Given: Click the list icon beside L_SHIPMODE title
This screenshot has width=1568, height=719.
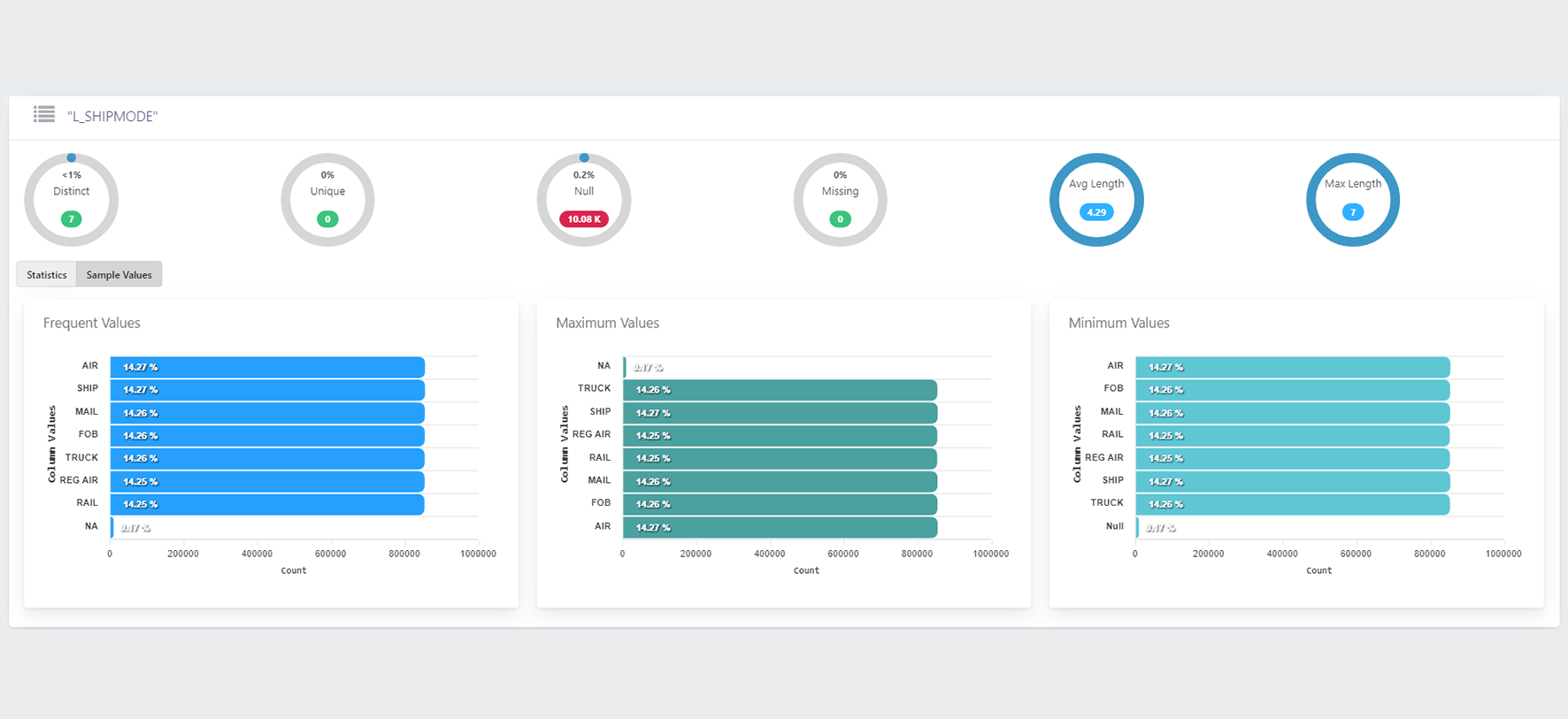Looking at the screenshot, I should 44,114.
